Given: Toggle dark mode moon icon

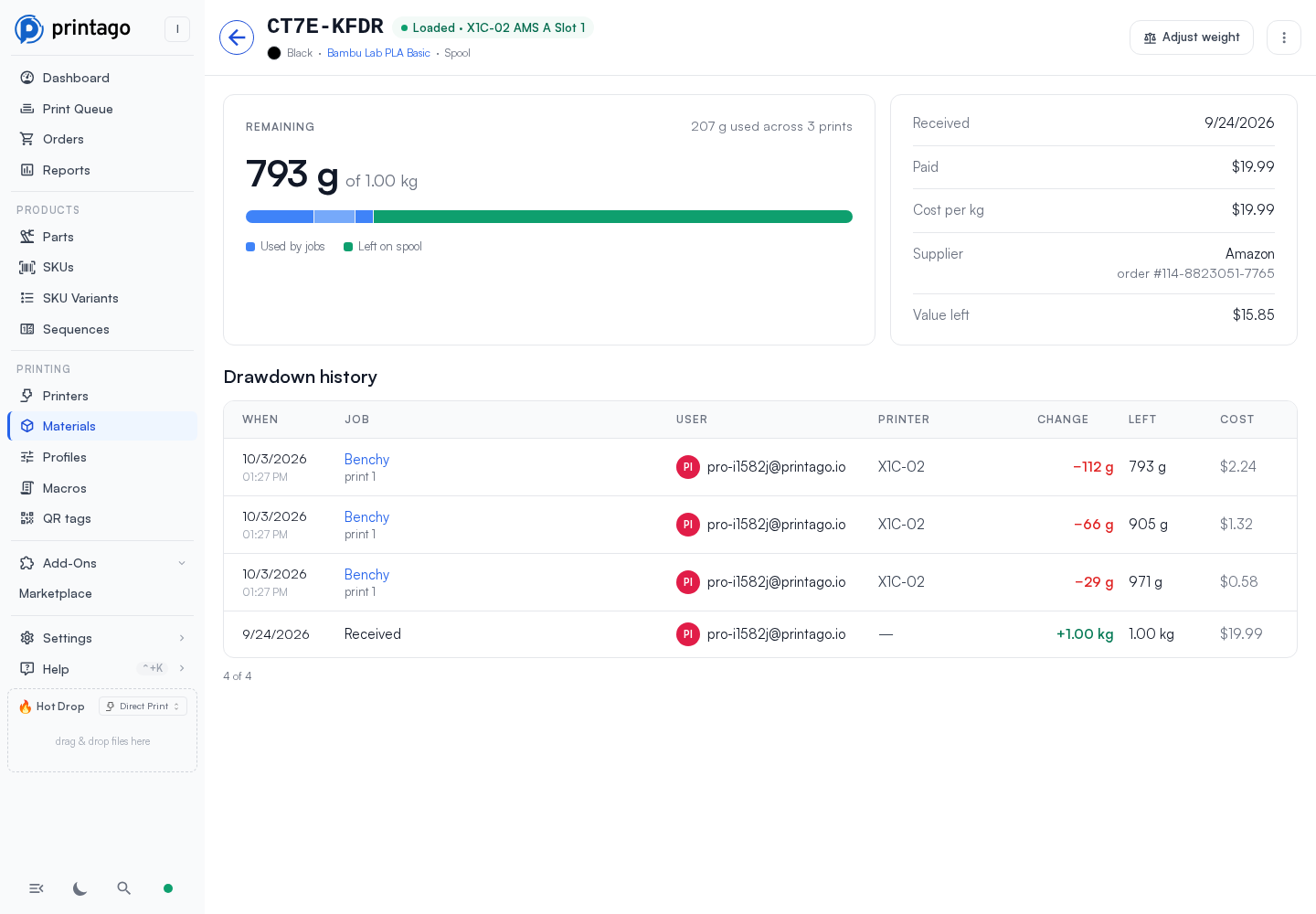Looking at the screenshot, I should pyautogui.click(x=80, y=888).
